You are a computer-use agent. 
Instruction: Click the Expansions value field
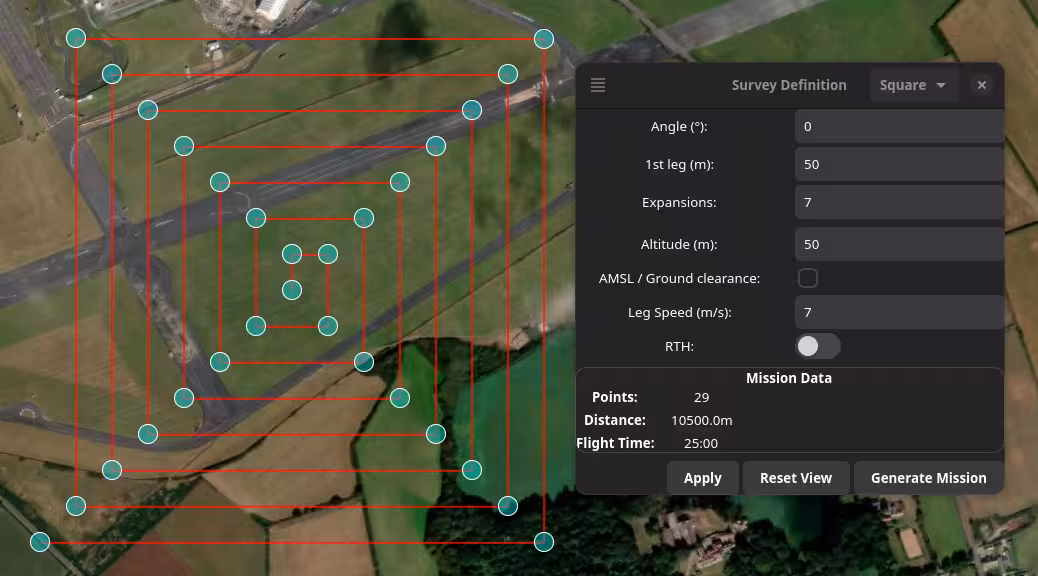898,202
